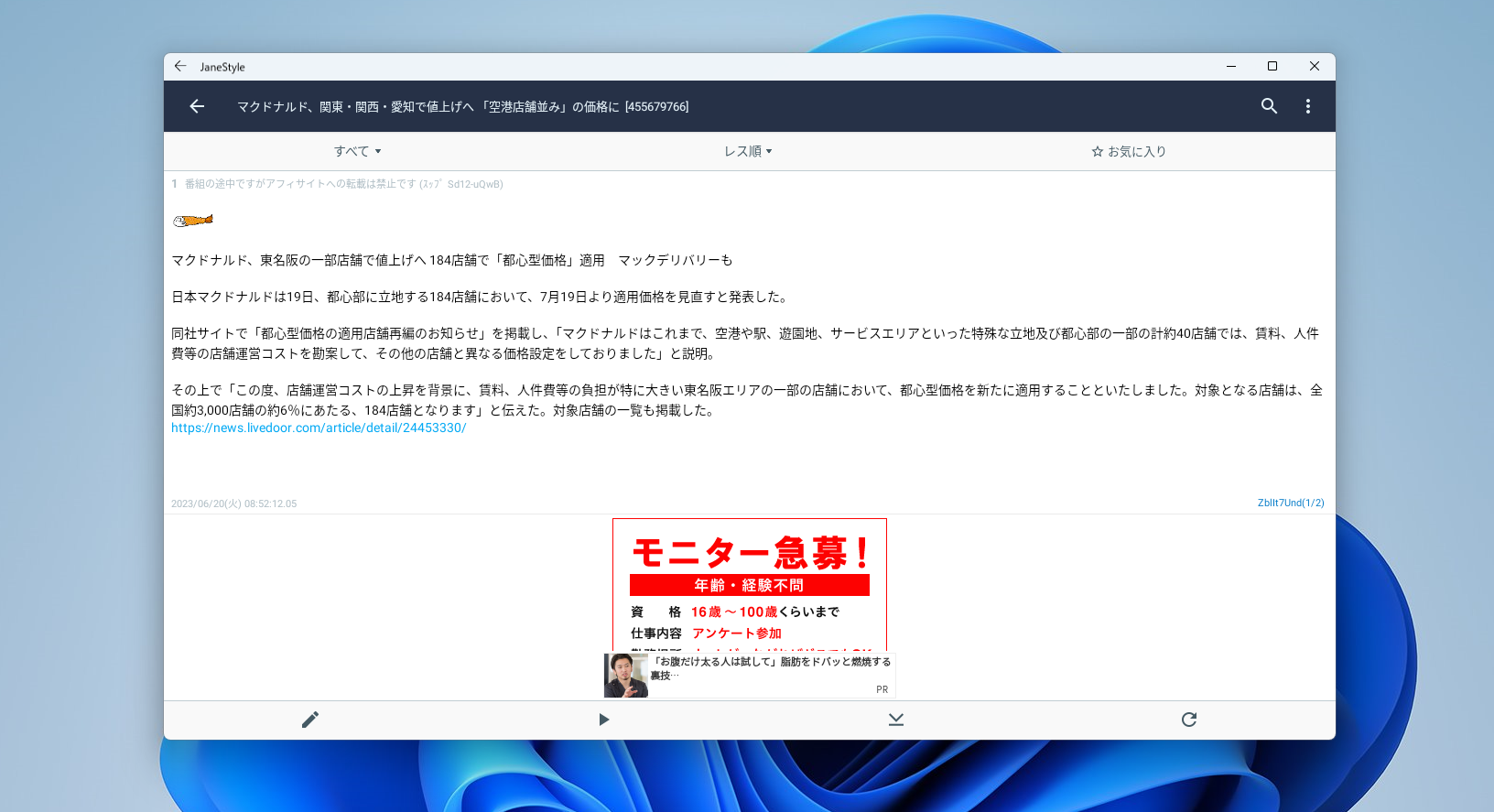The image size is (1494, 812).
Task: Reload the thread with refresh icon
Action: pos(1189,720)
